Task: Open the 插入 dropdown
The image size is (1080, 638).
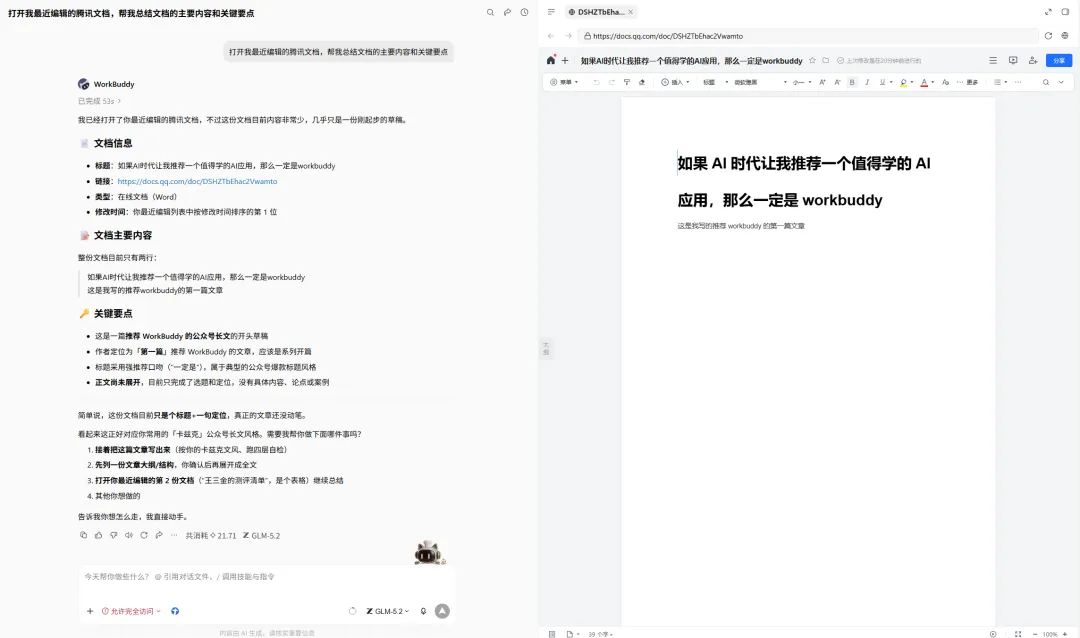Action: (x=676, y=82)
